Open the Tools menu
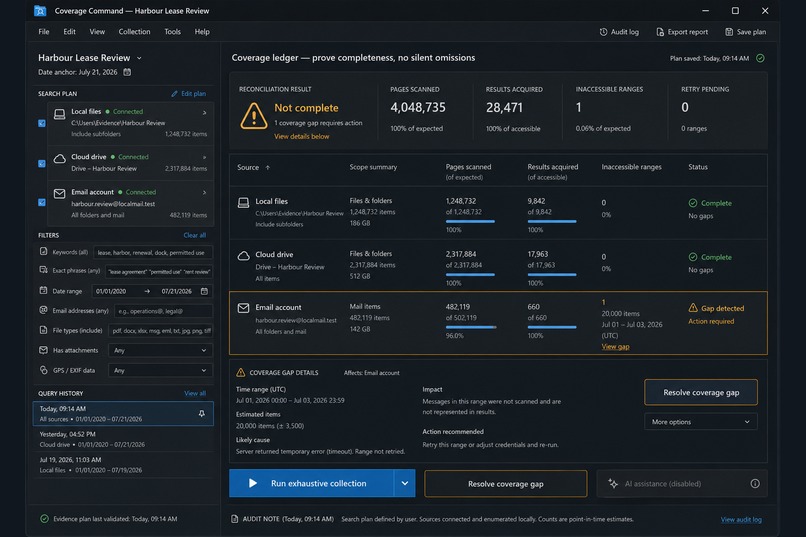The image size is (806, 537). [172, 32]
